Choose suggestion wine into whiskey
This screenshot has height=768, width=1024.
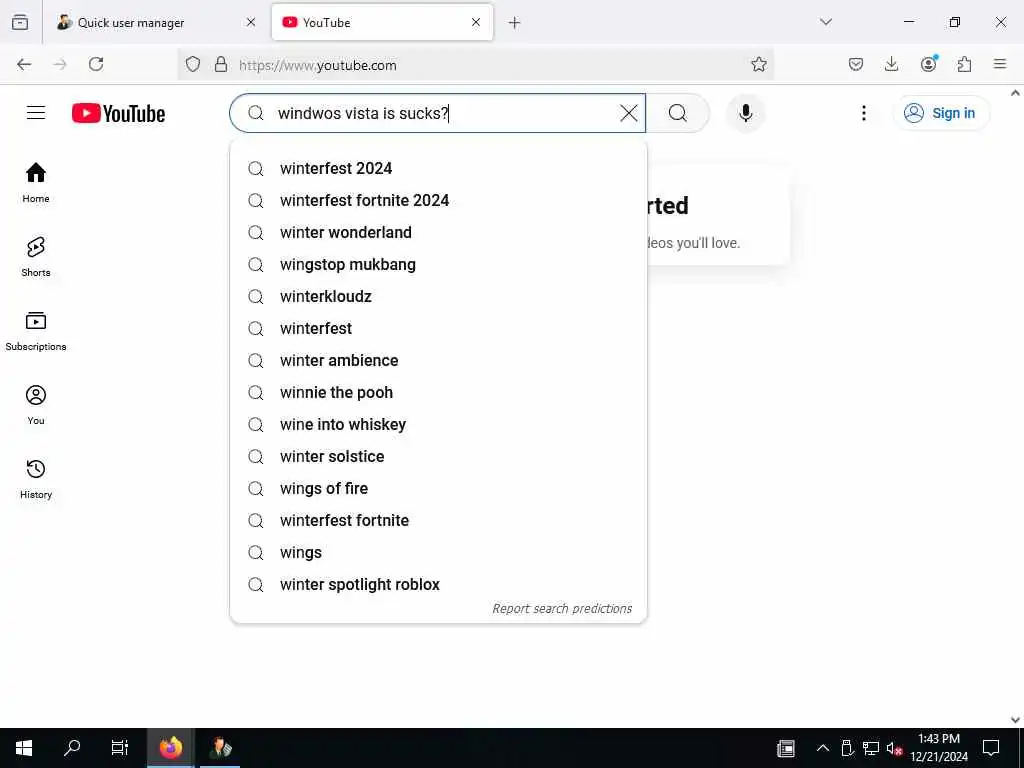[x=438, y=424]
